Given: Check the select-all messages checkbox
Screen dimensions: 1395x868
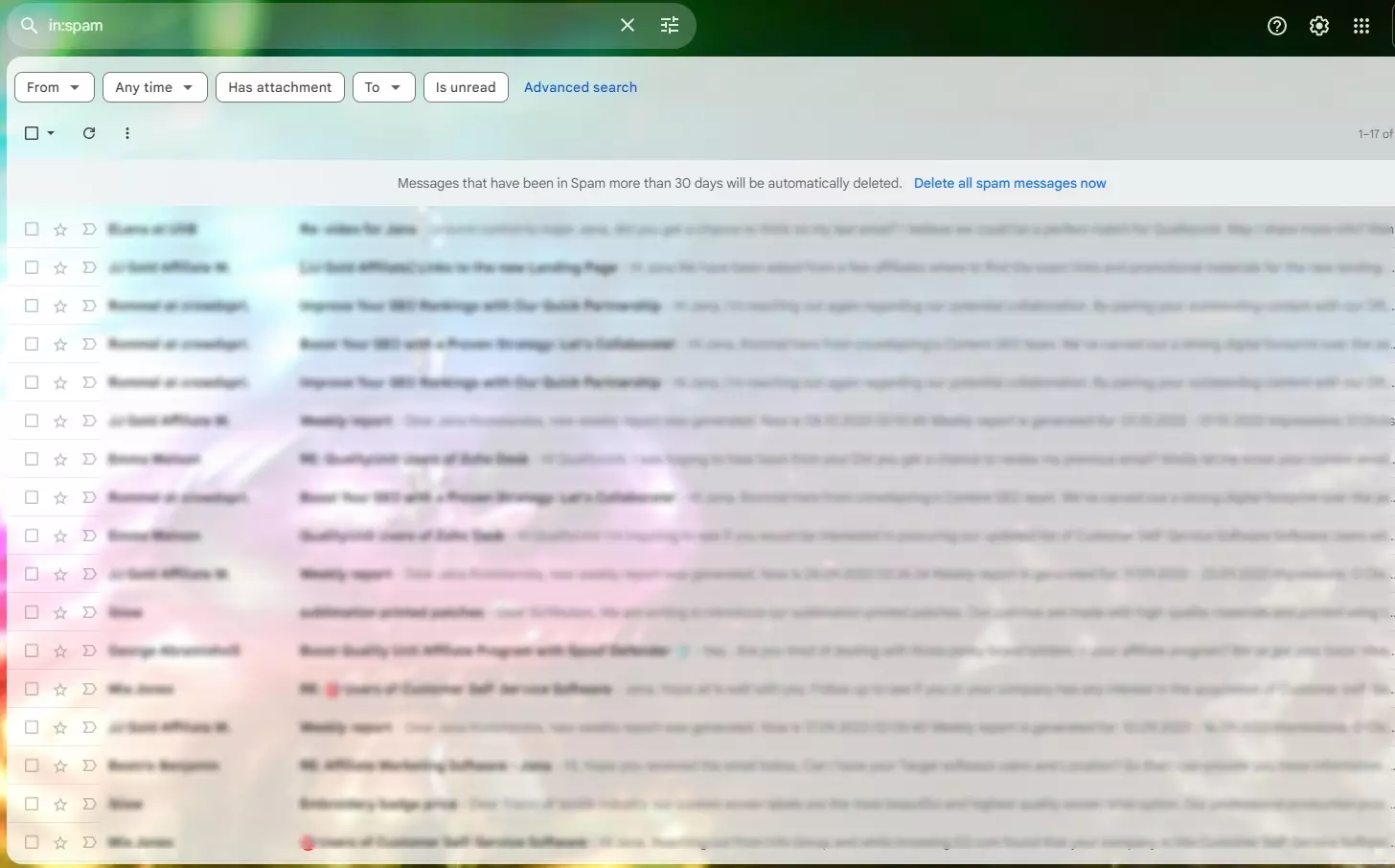Looking at the screenshot, I should (x=31, y=133).
